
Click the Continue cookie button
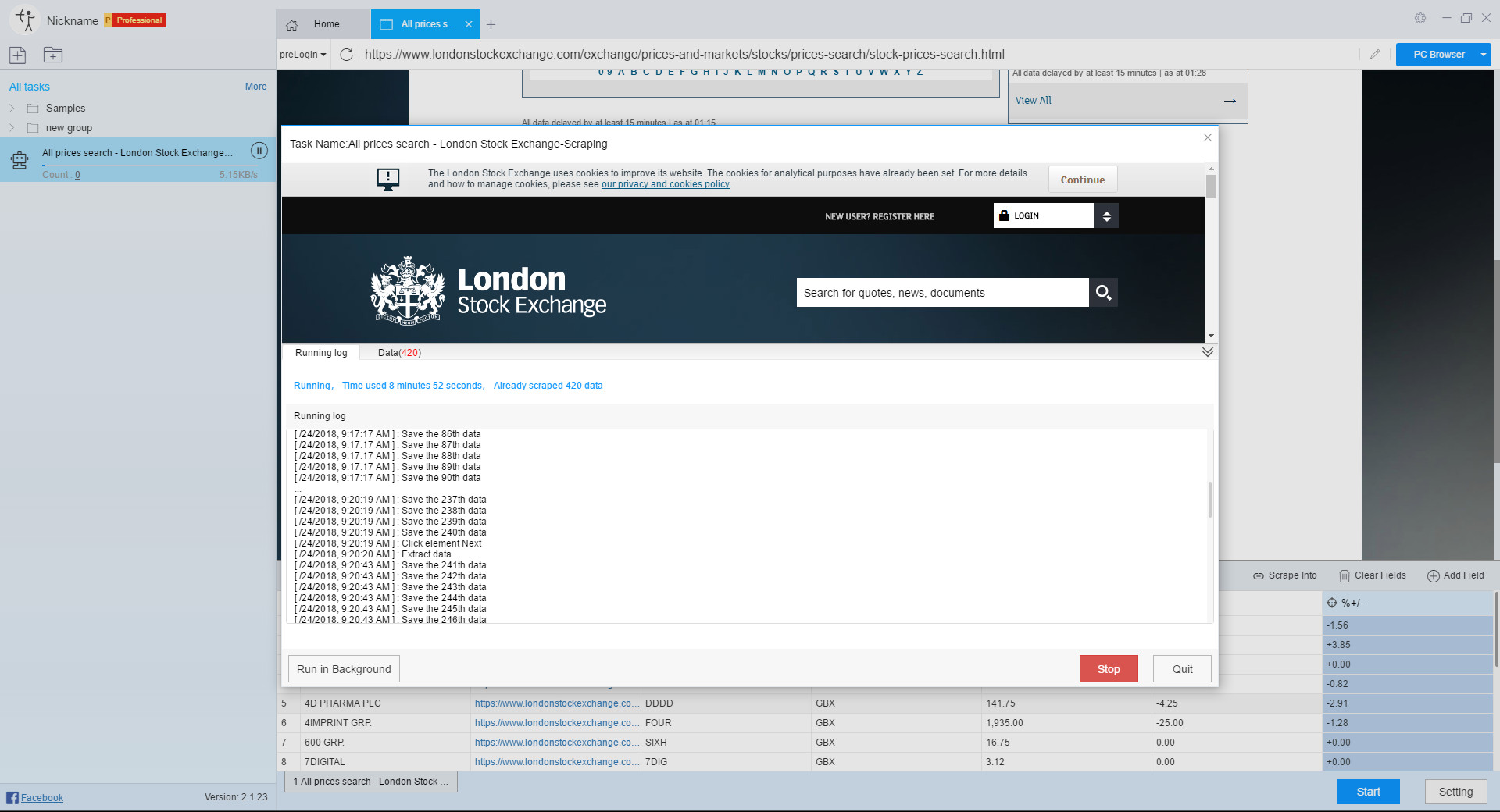coord(1083,180)
